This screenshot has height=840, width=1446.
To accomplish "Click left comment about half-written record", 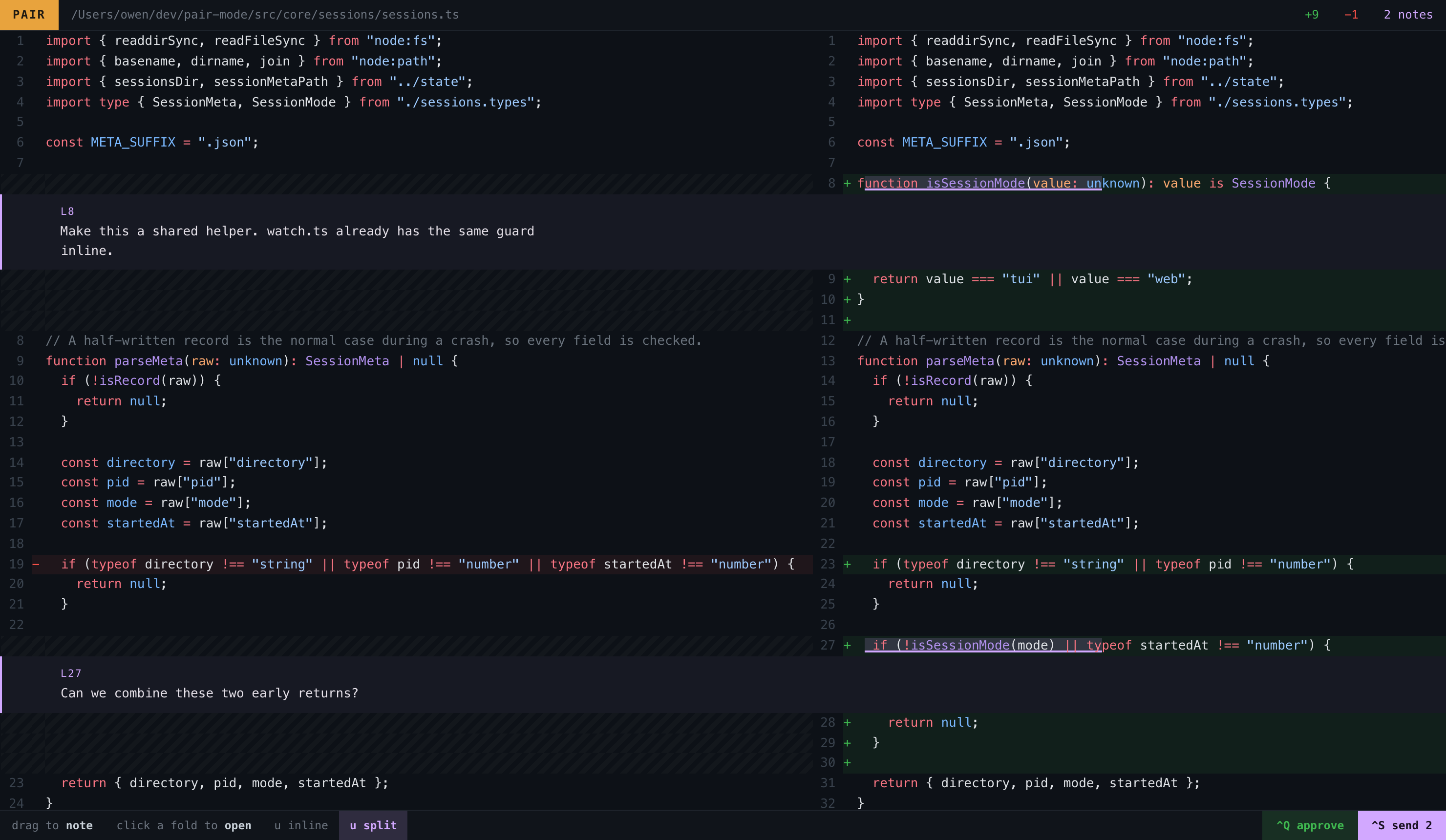I will [x=374, y=341].
